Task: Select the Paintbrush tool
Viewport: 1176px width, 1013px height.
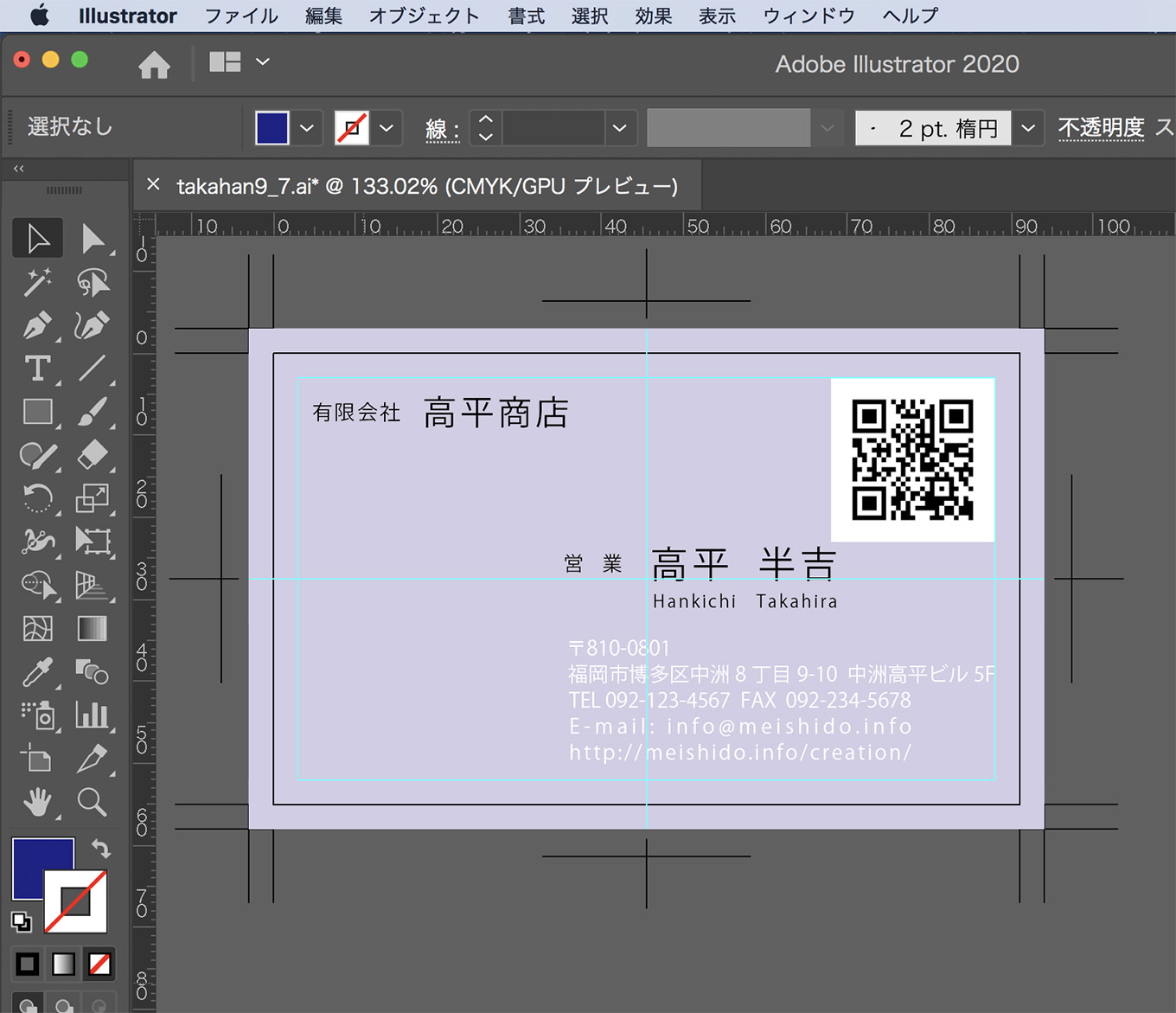Action: click(x=93, y=412)
